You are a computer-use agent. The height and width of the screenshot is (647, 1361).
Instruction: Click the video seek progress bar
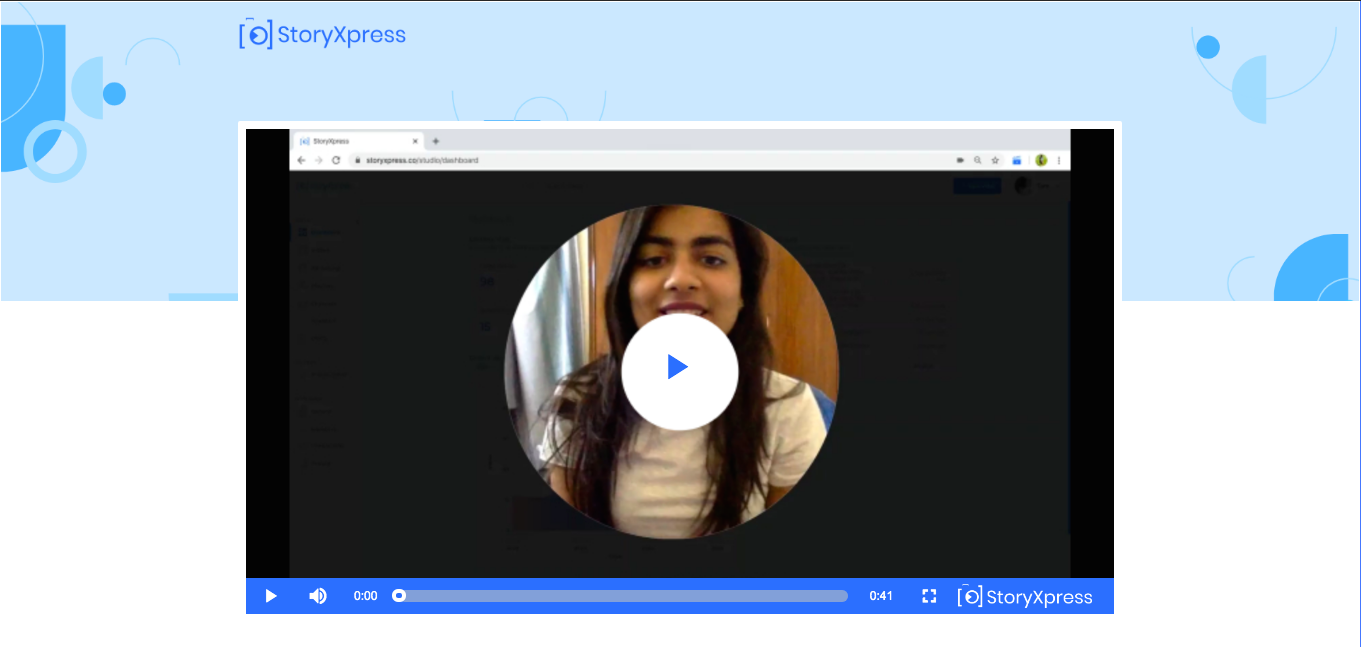[x=620, y=596]
